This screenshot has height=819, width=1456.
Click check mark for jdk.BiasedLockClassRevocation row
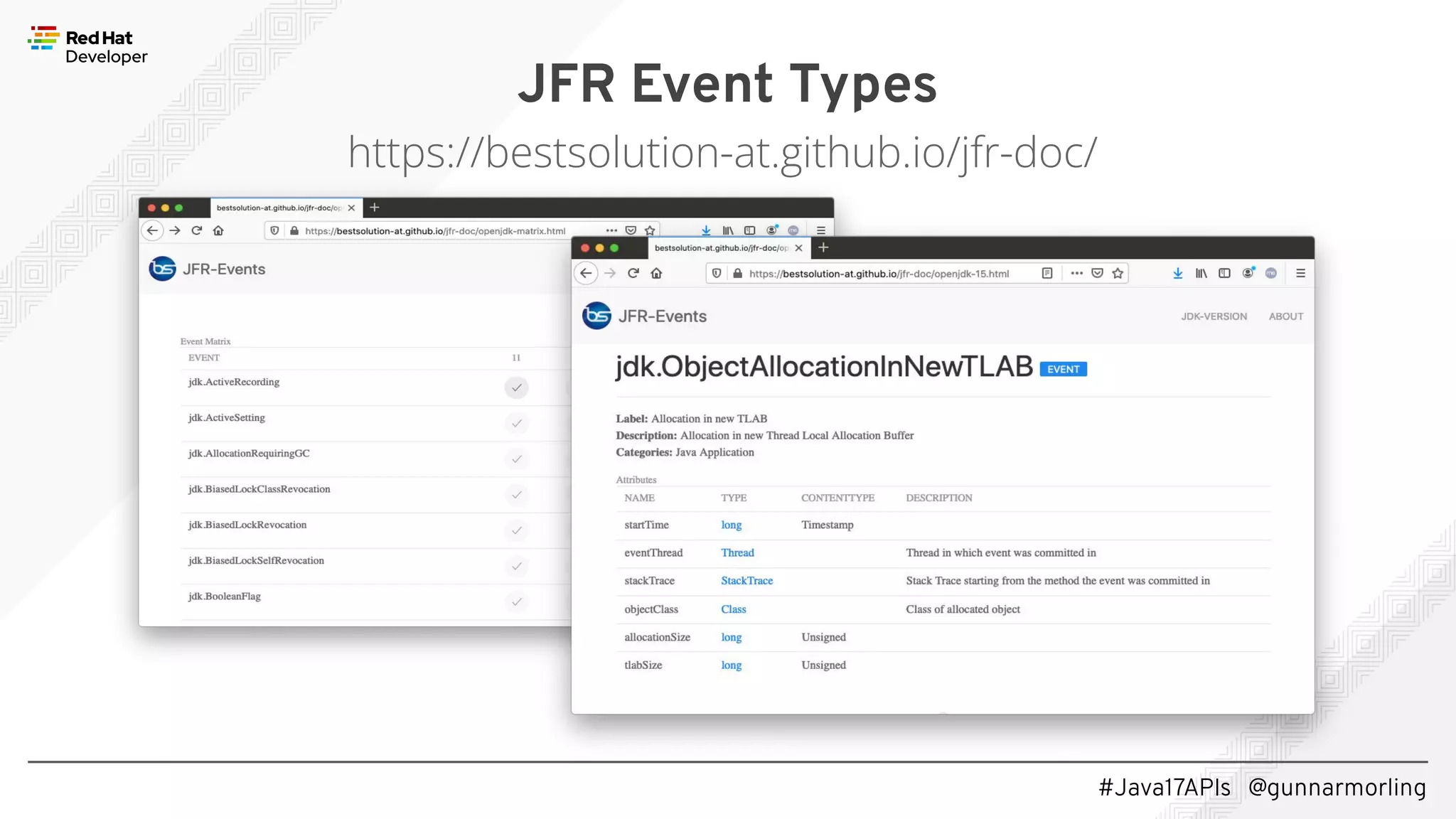point(517,495)
